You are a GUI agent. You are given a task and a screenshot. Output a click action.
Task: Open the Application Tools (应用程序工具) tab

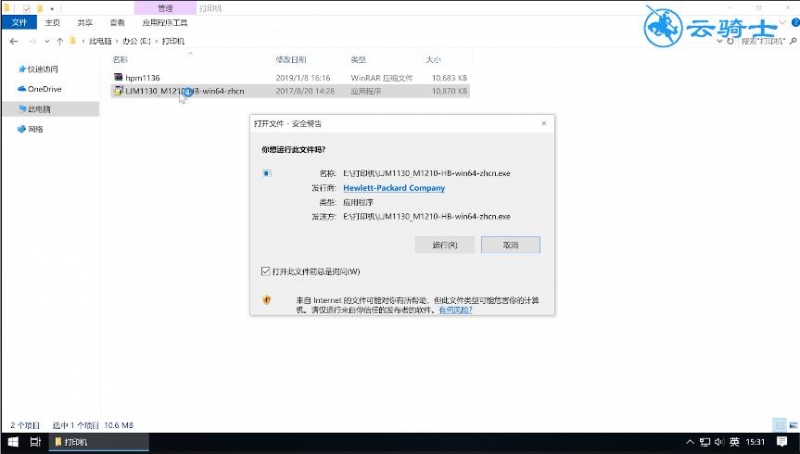164,22
